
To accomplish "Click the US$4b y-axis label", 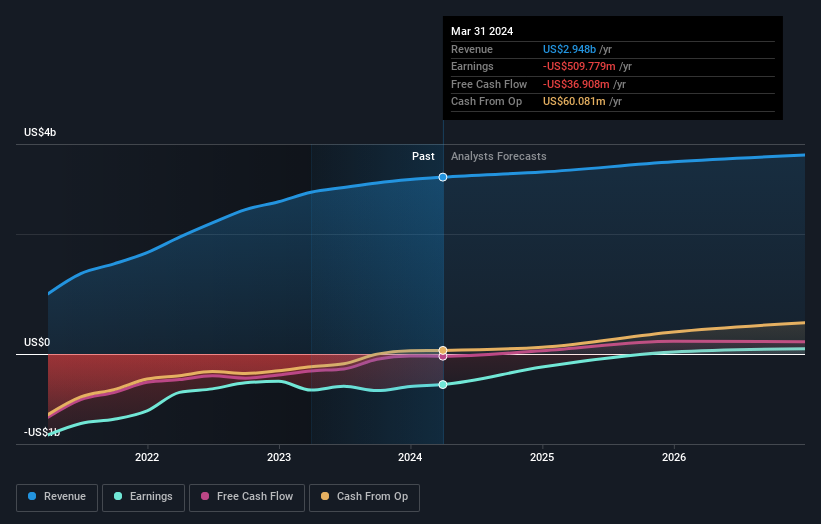I will [x=40, y=132].
